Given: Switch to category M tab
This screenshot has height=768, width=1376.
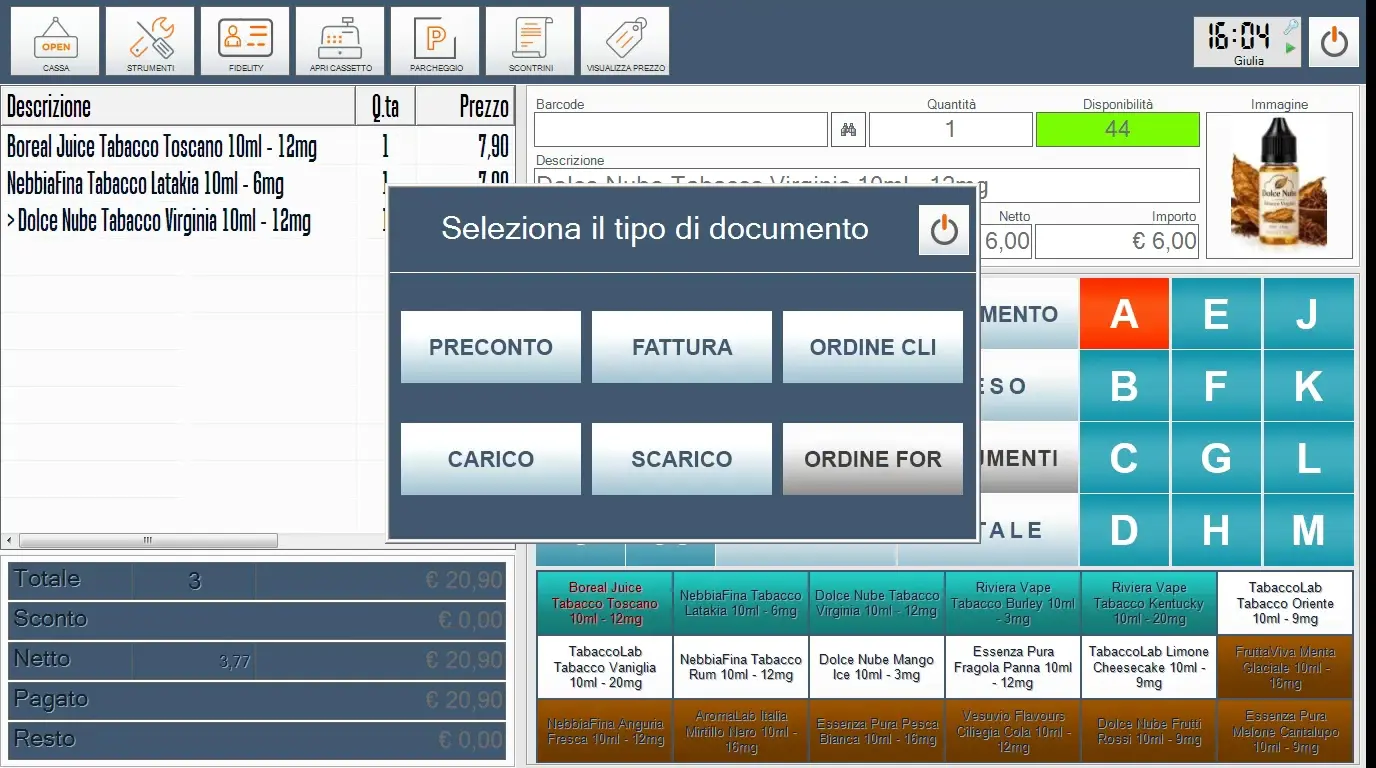Looking at the screenshot, I should point(1308,530).
